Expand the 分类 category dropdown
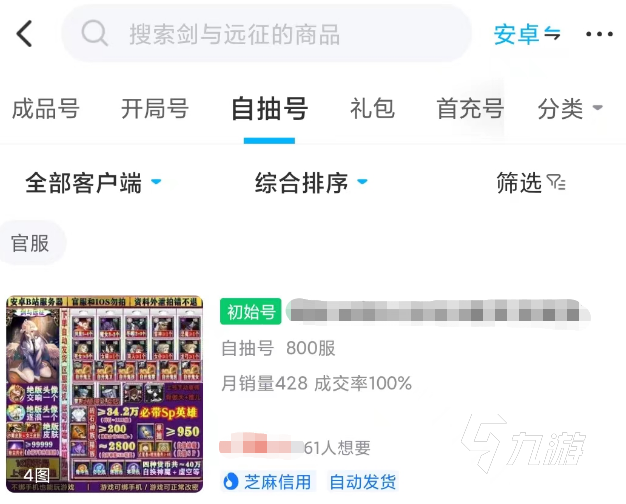The image size is (626, 504). [x=570, y=109]
